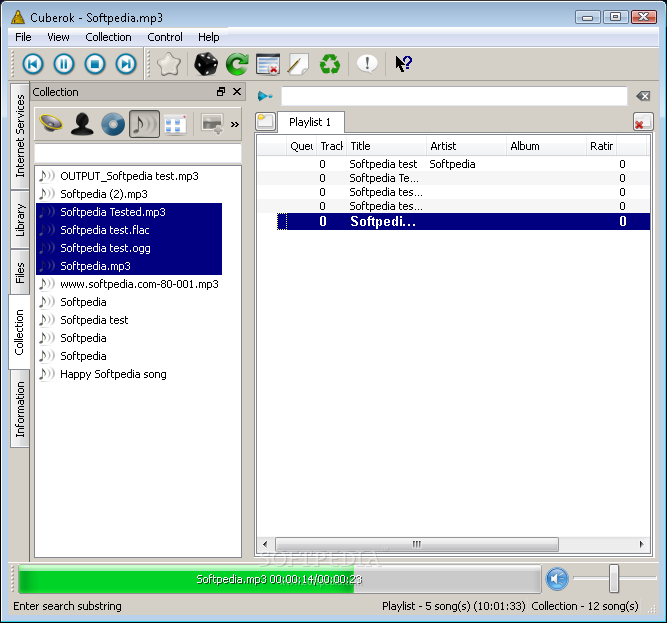Select highlighted playing row Softpedi...
667x623 pixels.
tap(463, 222)
